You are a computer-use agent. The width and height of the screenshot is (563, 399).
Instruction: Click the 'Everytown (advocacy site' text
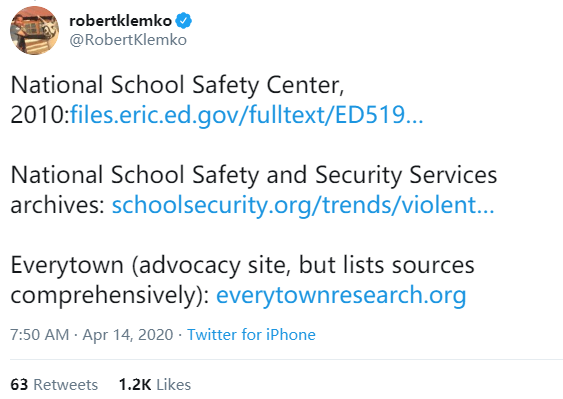[127, 265]
